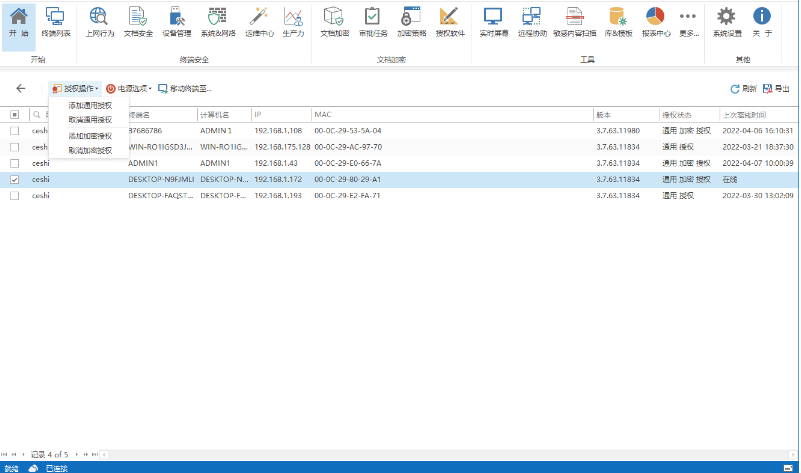
Task: Open 终端列表 terminal list icon
Action: click(x=56, y=21)
